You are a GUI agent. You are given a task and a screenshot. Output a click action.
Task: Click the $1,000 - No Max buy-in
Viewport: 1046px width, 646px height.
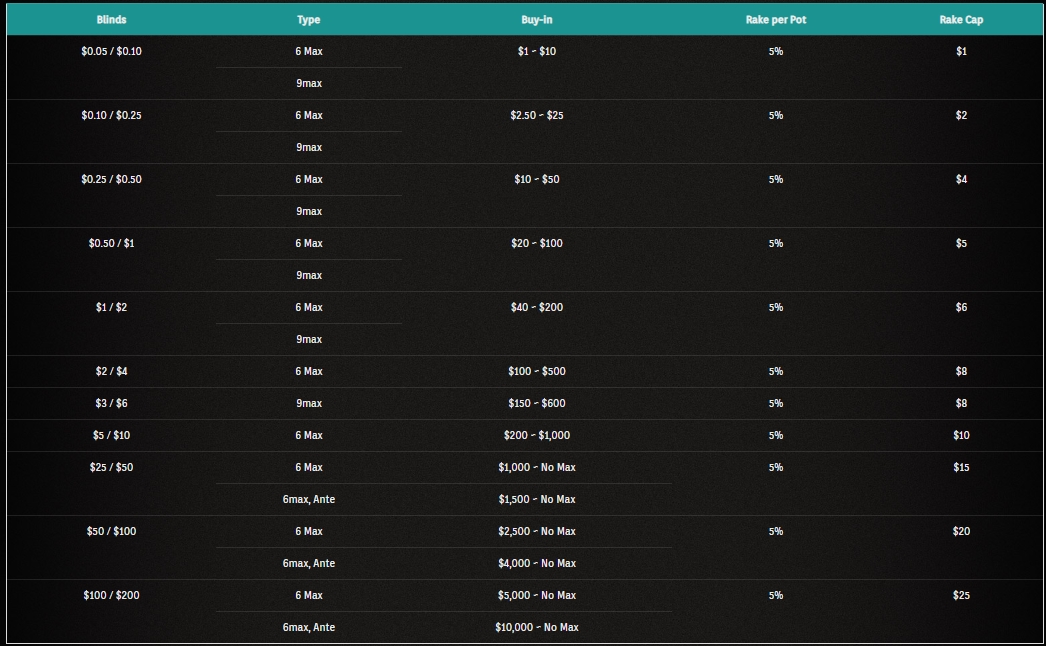(x=537, y=468)
